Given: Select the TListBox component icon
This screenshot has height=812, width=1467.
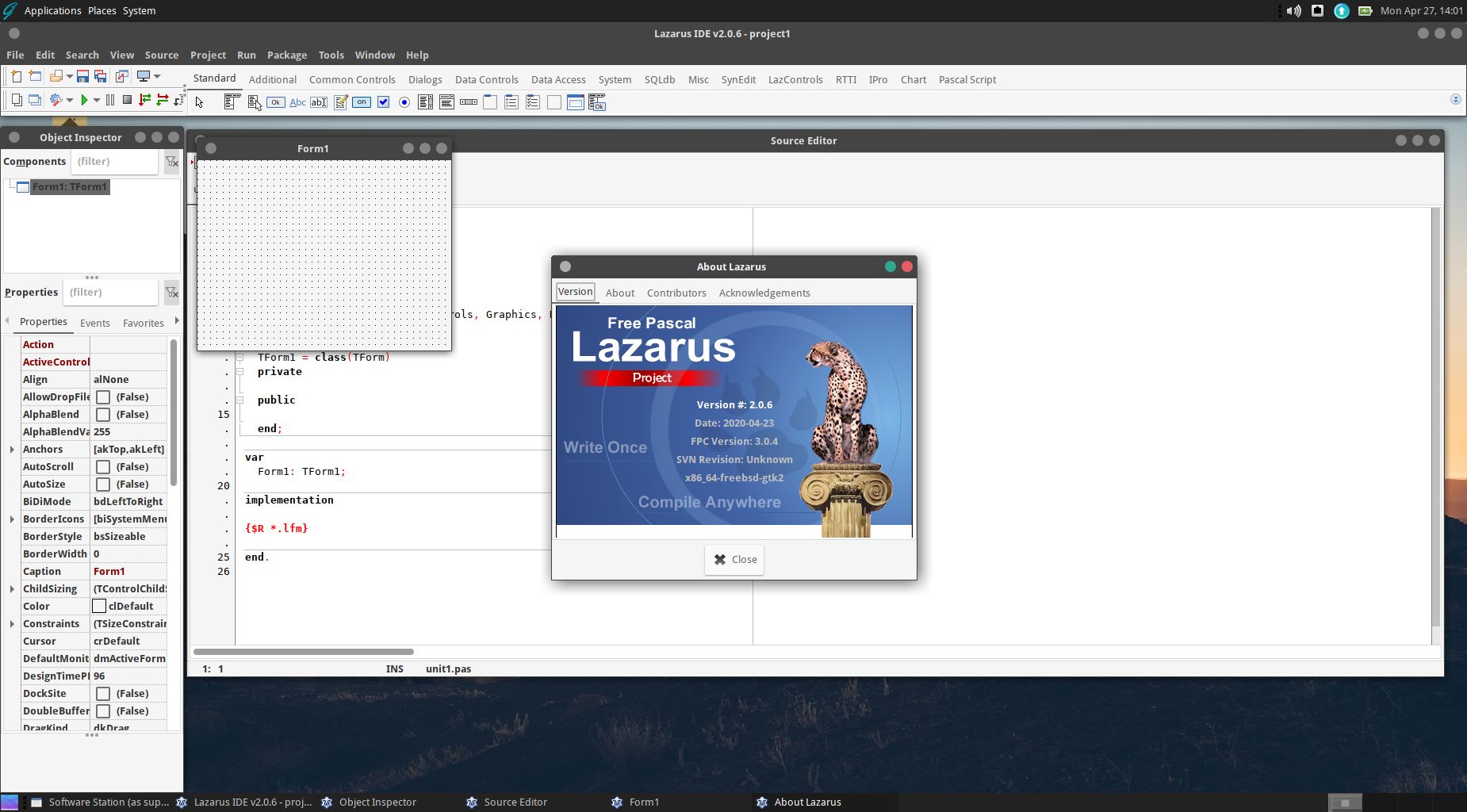Looking at the screenshot, I should coord(426,102).
